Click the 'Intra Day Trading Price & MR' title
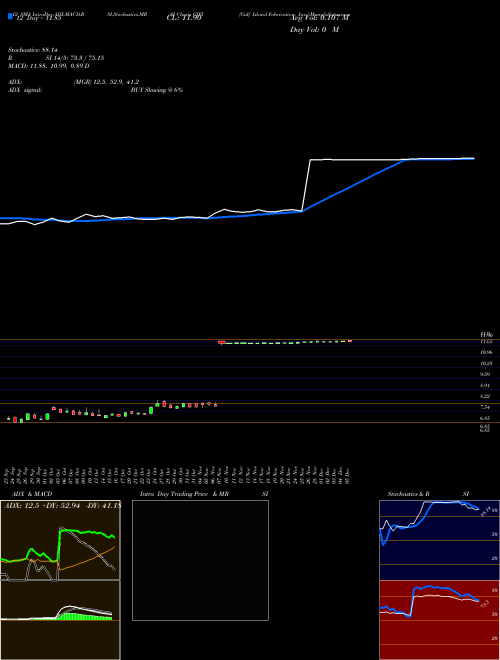 184,494
